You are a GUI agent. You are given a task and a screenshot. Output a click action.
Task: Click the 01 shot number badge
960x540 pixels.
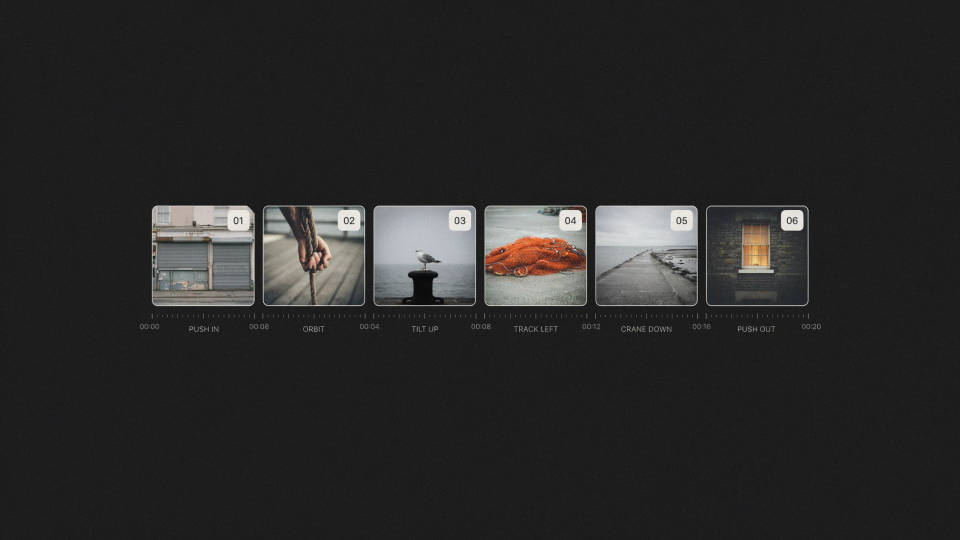point(238,220)
